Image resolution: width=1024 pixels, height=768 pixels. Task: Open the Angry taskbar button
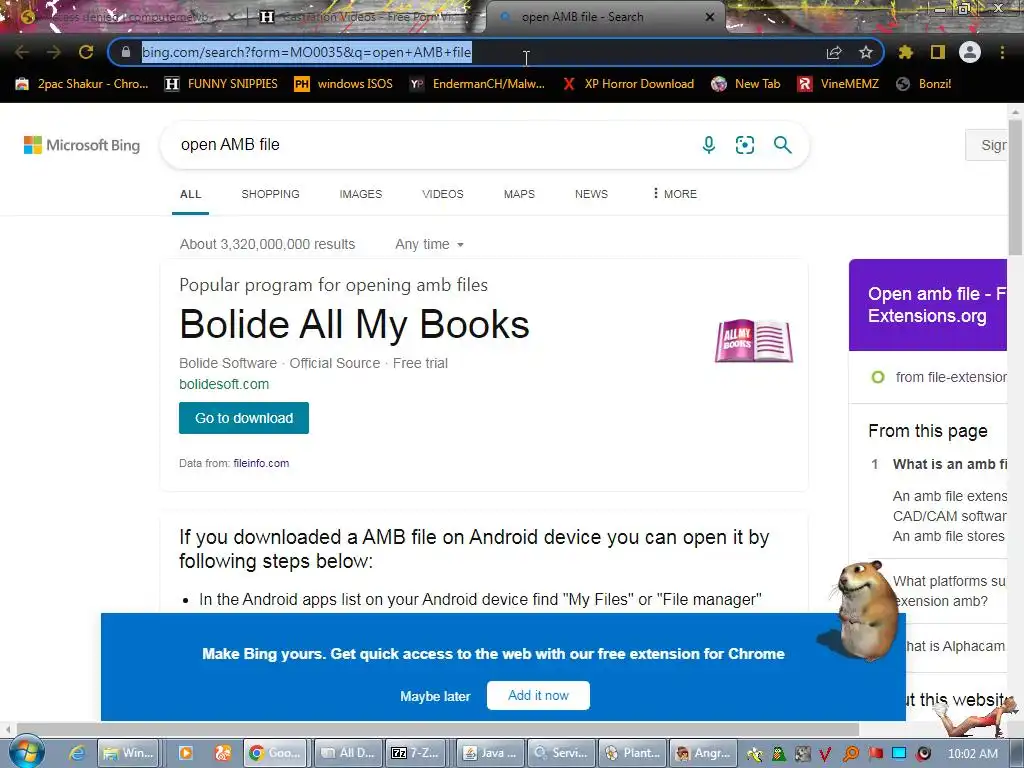[x=703, y=753]
